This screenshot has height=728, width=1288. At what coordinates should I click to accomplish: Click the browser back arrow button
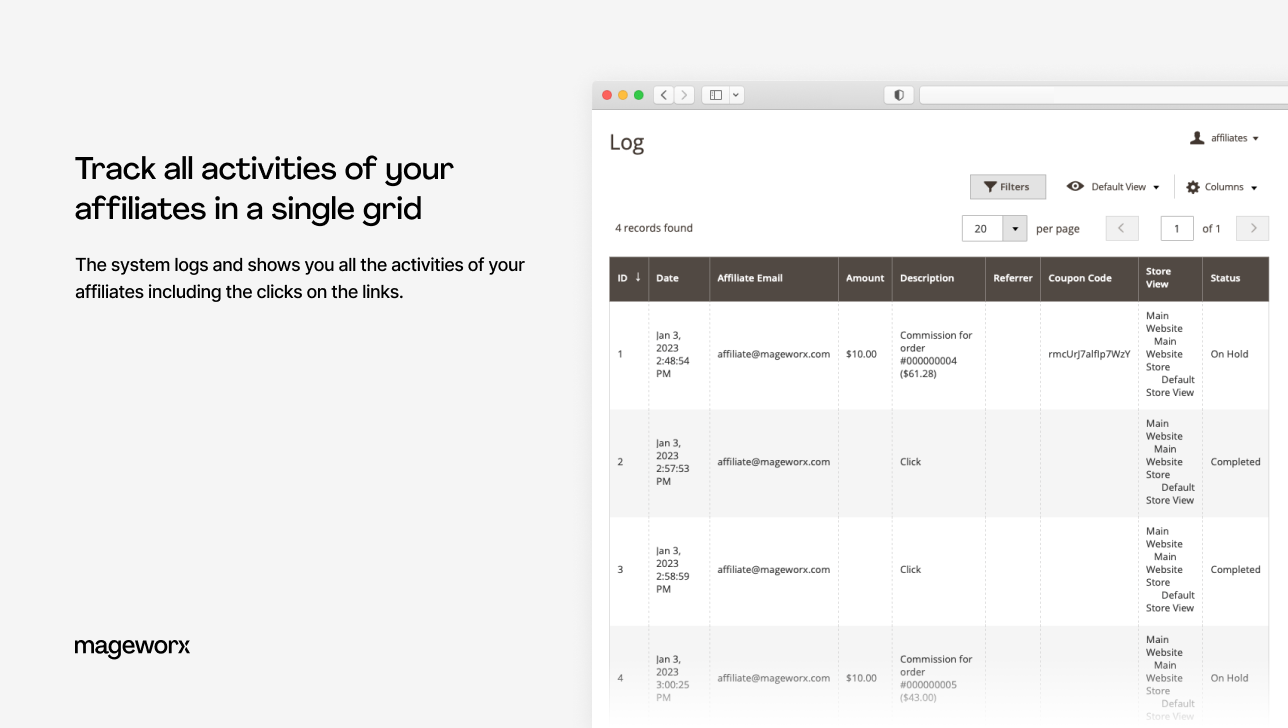point(664,95)
